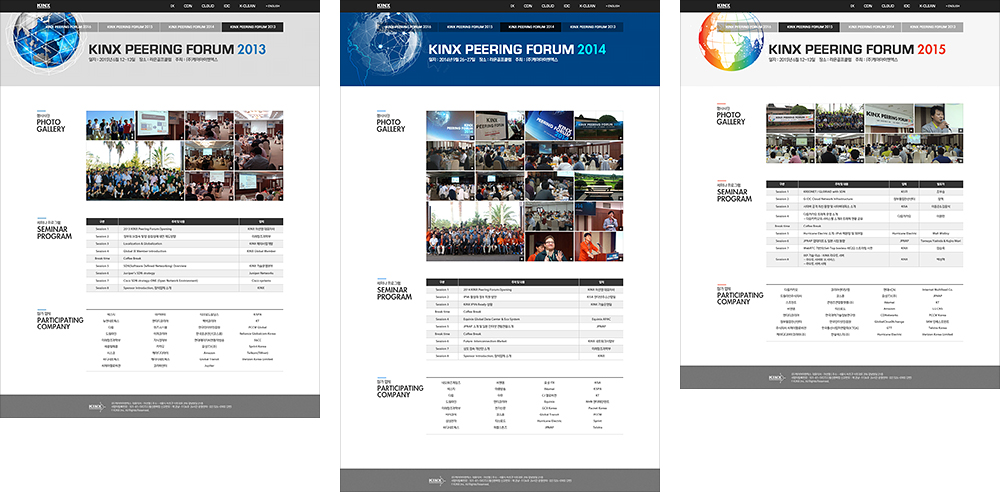Click 'Cisco systems' in the 2013 seminar table
The image size is (1000, 492).
260,280
